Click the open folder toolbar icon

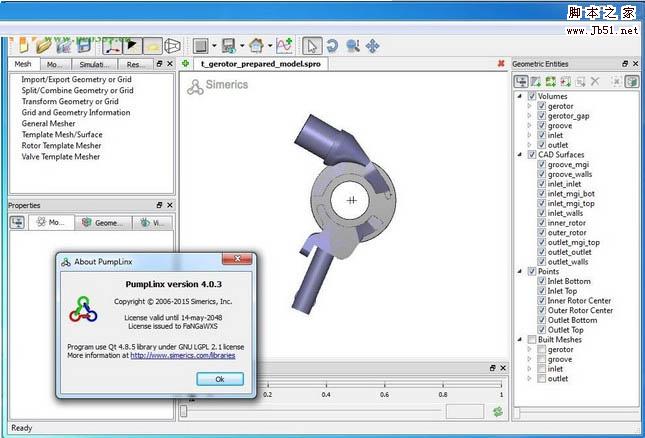click(x=42, y=46)
